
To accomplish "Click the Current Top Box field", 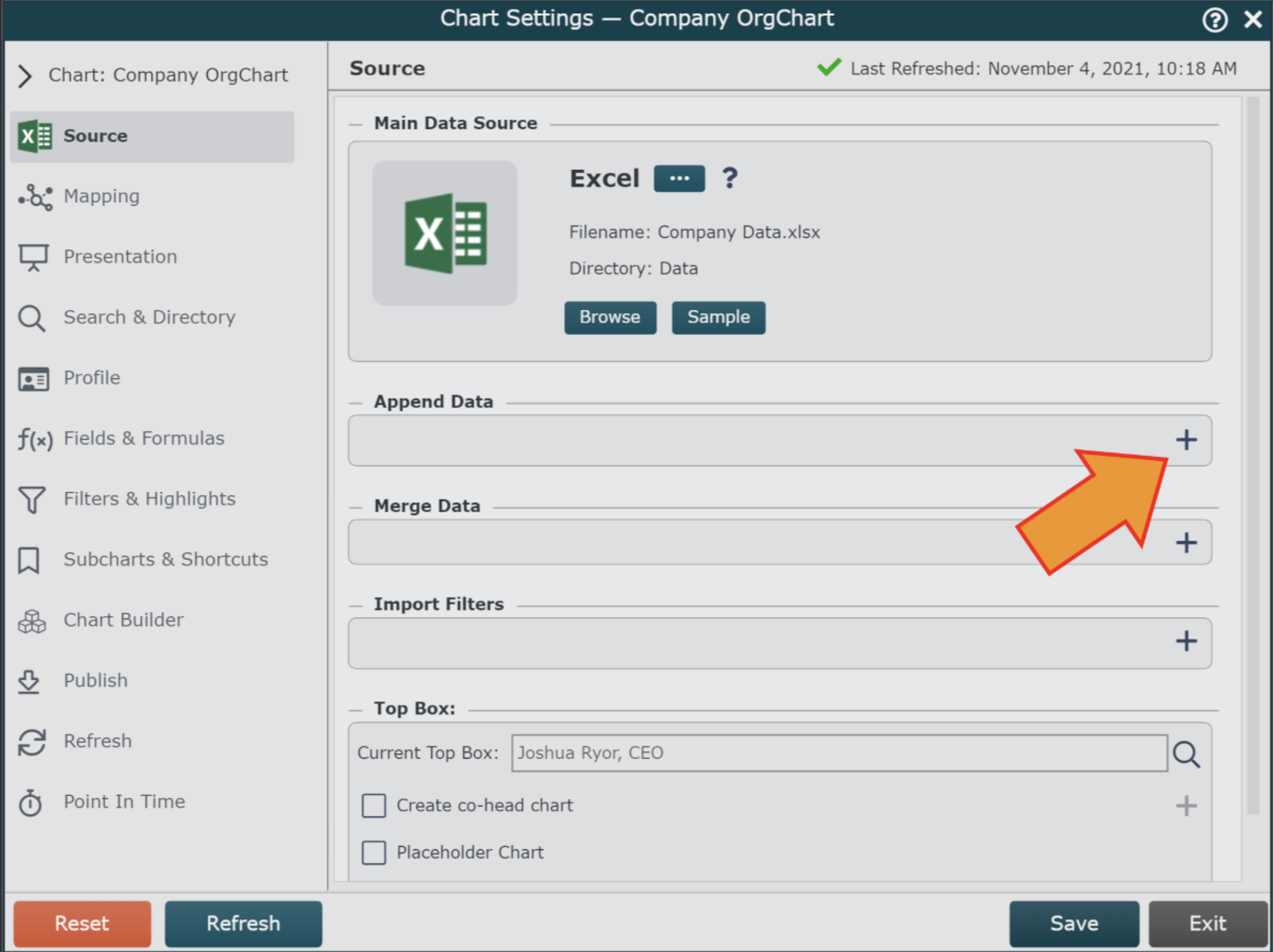I will (839, 754).
